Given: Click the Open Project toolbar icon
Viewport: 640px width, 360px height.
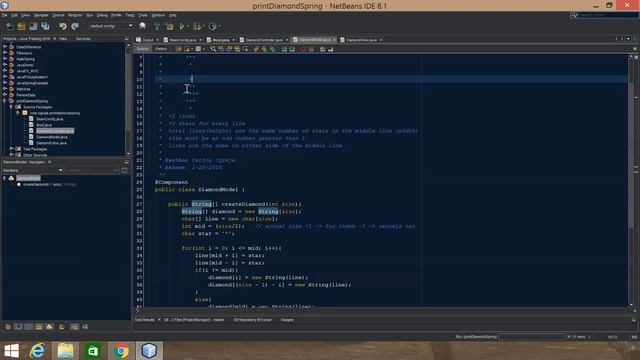Looking at the screenshot, I should pyautogui.click(x=33, y=27).
